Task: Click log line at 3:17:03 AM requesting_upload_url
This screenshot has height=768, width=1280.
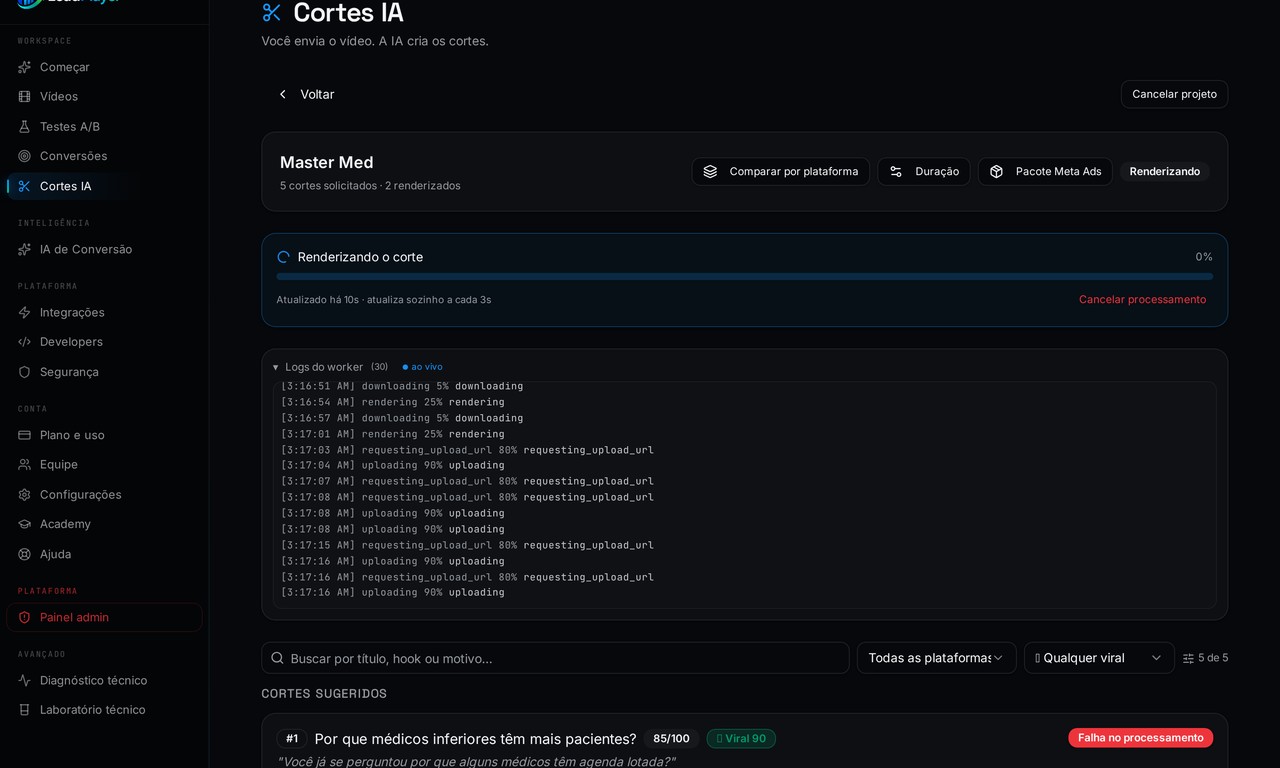Action: [x=467, y=450]
